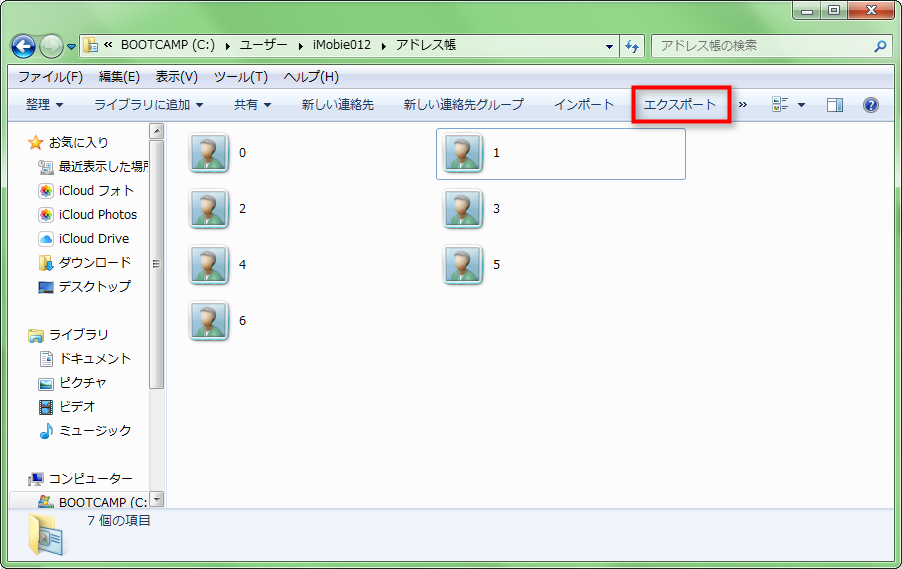Screen dimensions: 902x569
Task: Refresh the folder view
Action: point(632,46)
